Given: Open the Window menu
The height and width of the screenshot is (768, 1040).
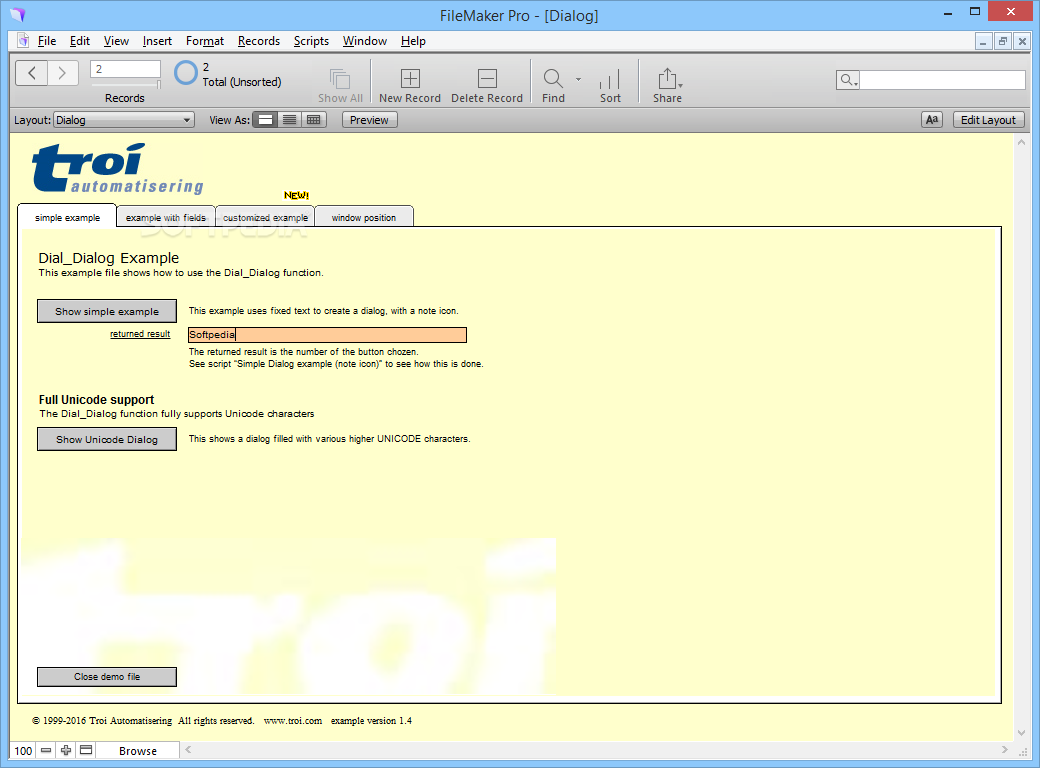Looking at the screenshot, I should (365, 41).
